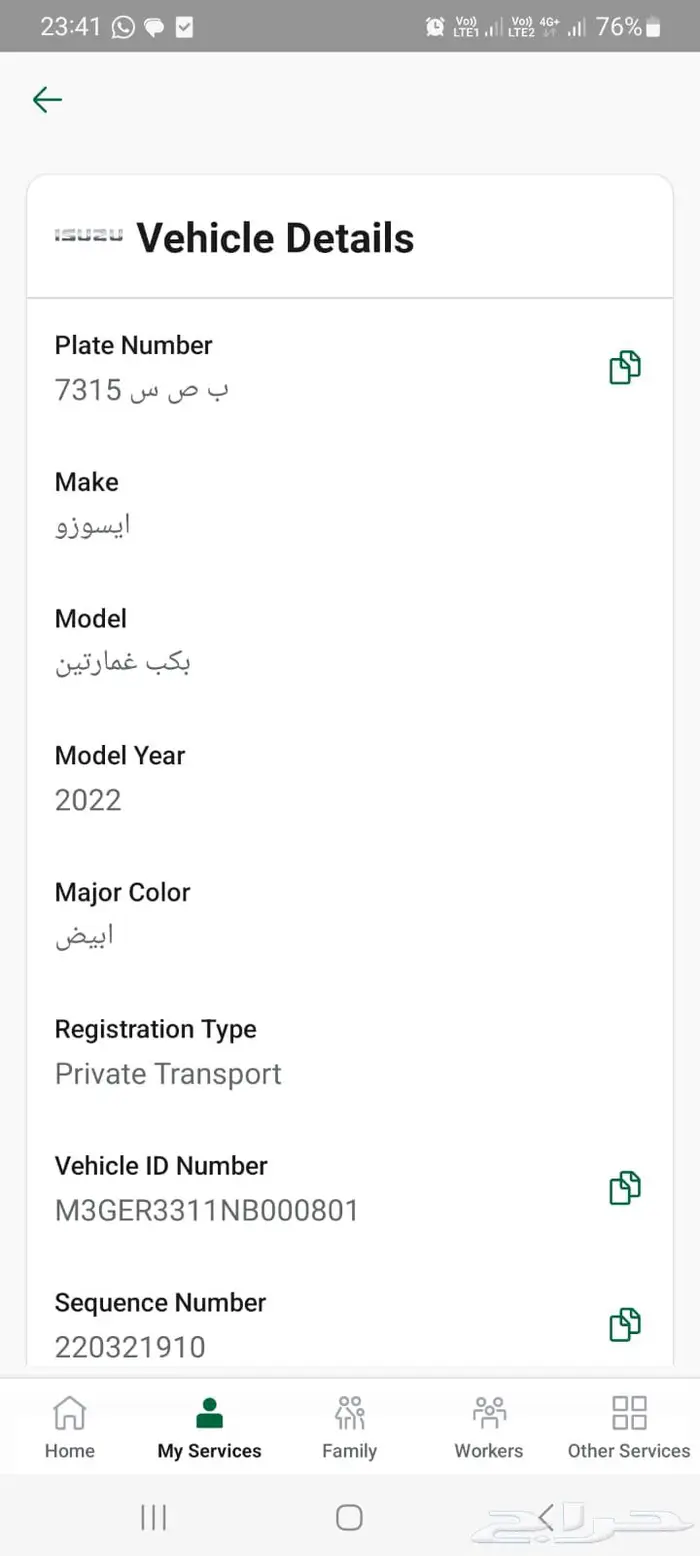This screenshot has height=1556, width=700.
Task: Tap the Vehicle Details heading
Action: point(275,238)
